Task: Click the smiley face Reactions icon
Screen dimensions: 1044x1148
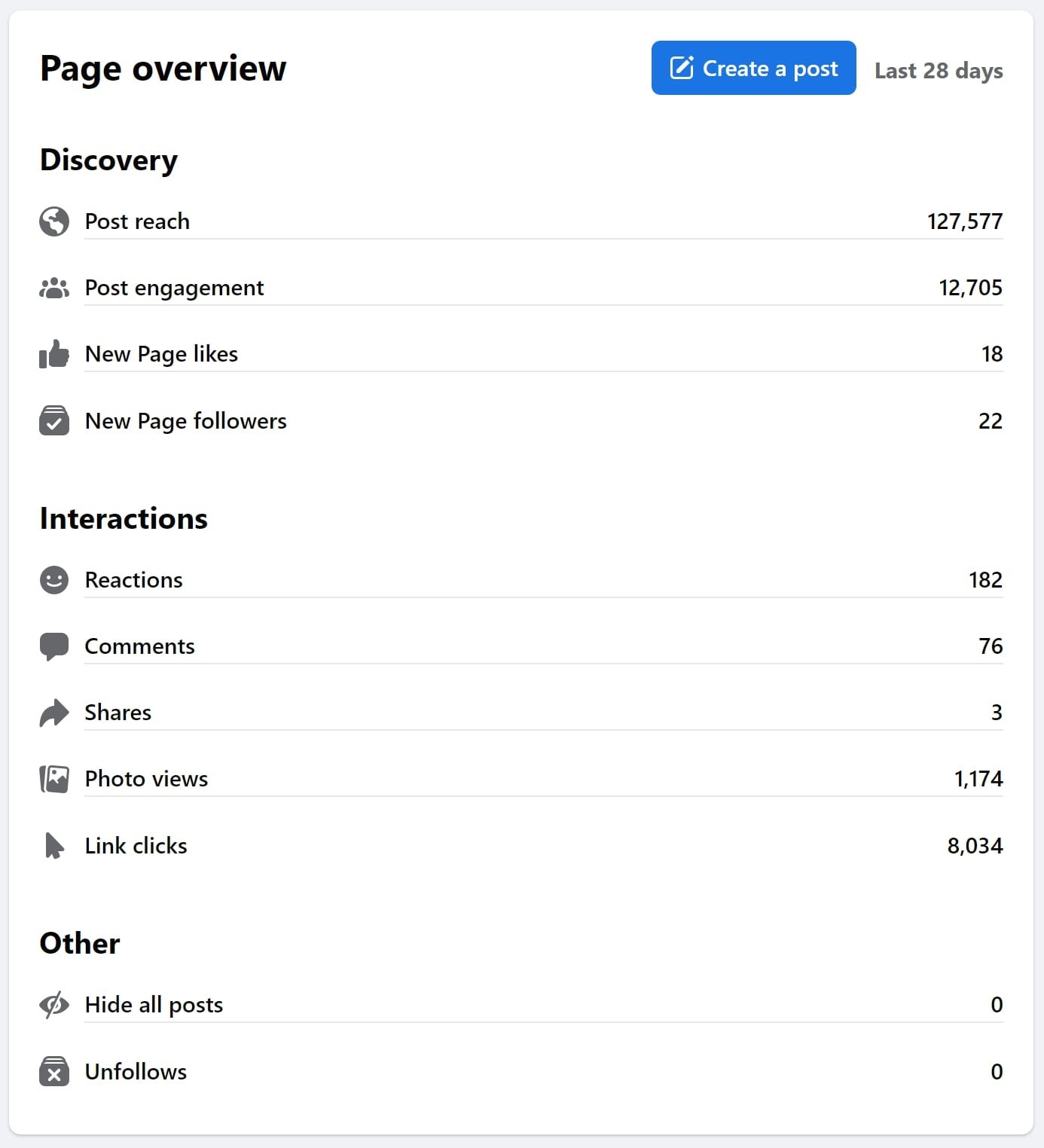Action: tap(54, 580)
